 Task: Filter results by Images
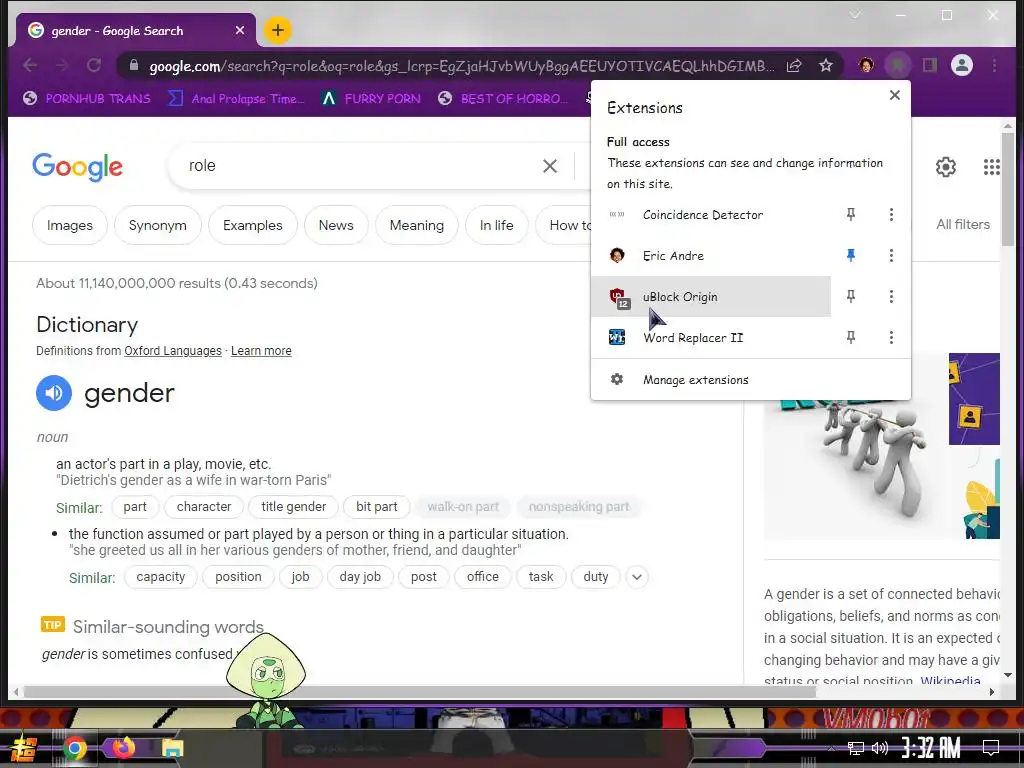point(70,225)
